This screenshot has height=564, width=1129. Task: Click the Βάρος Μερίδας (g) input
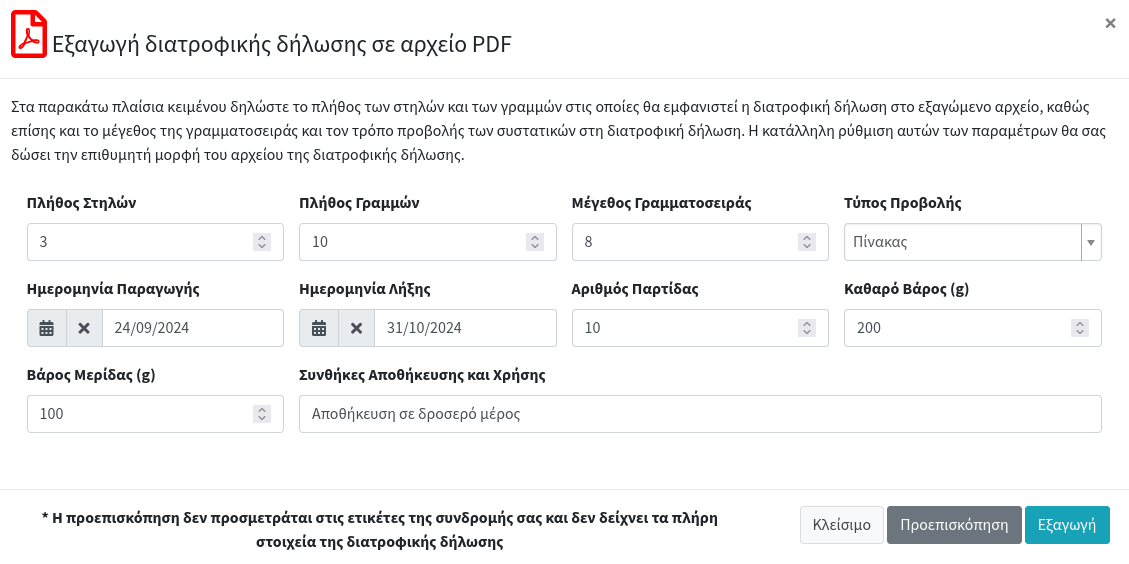[x=156, y=414]
